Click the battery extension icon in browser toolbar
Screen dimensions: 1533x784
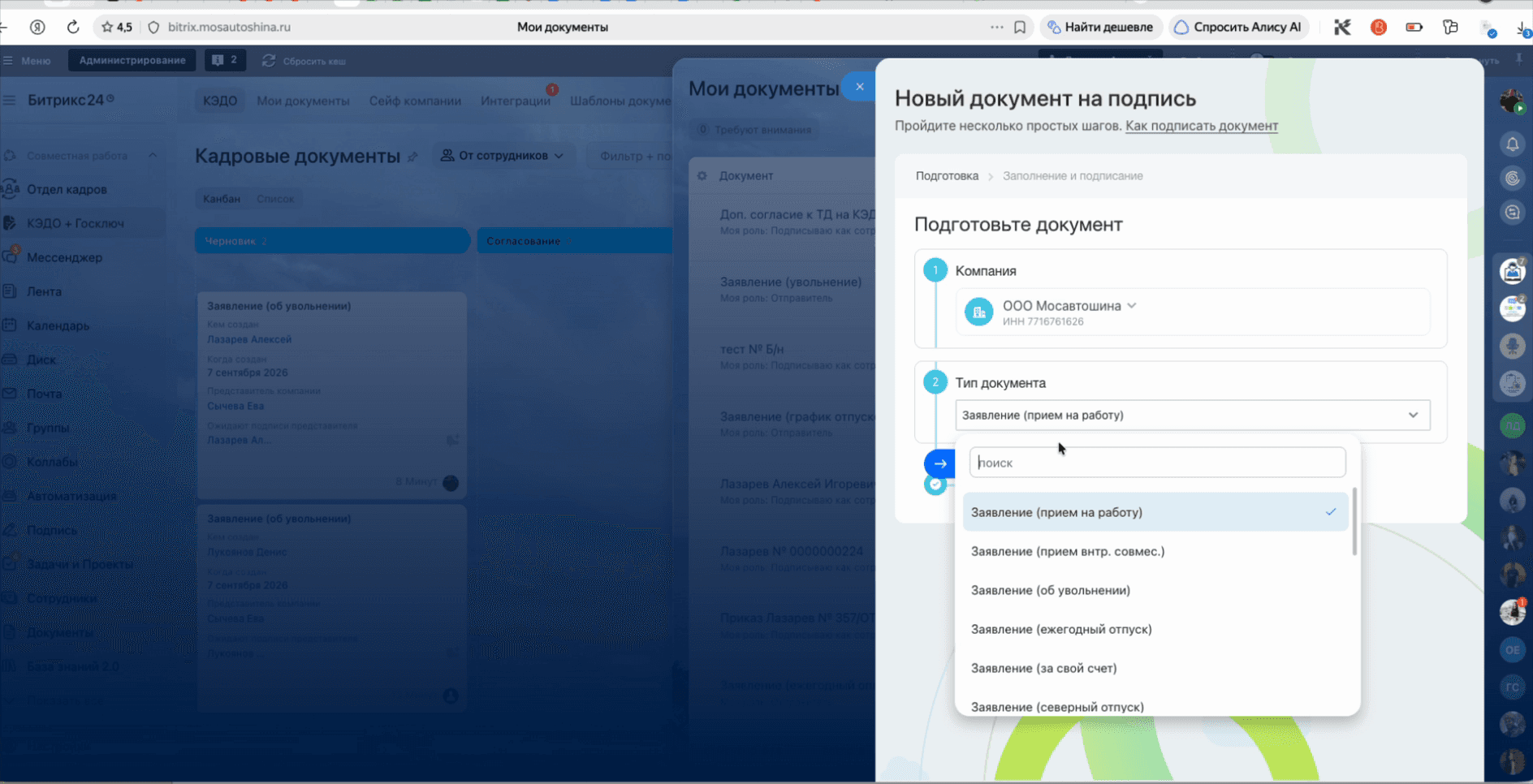tap(1414, 27)
